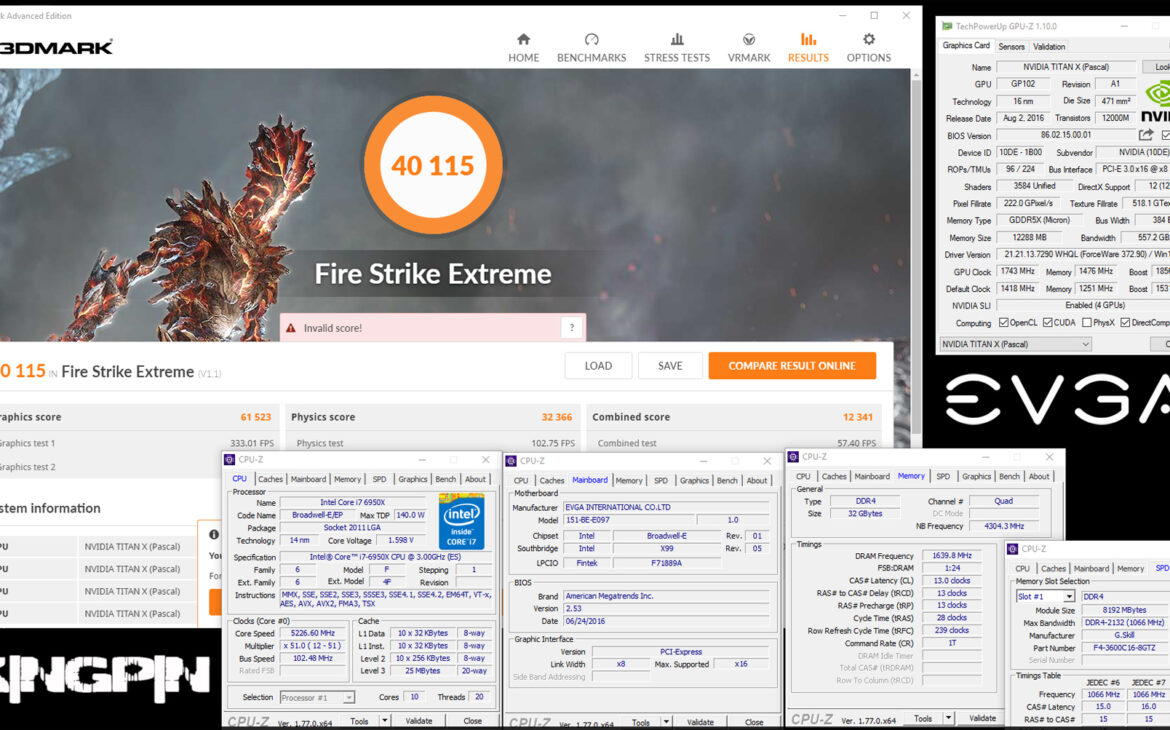Click the Load button in 3DMark

tap(598, 366)
